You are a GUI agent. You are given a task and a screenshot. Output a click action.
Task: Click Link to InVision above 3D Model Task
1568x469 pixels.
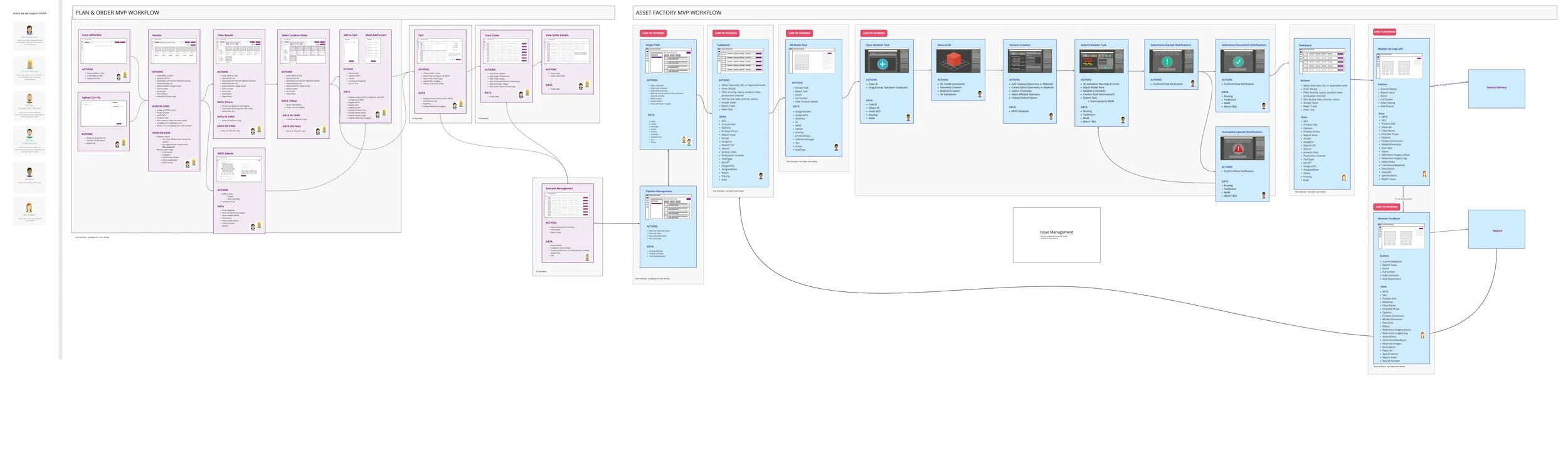click(x=800, y=33)
